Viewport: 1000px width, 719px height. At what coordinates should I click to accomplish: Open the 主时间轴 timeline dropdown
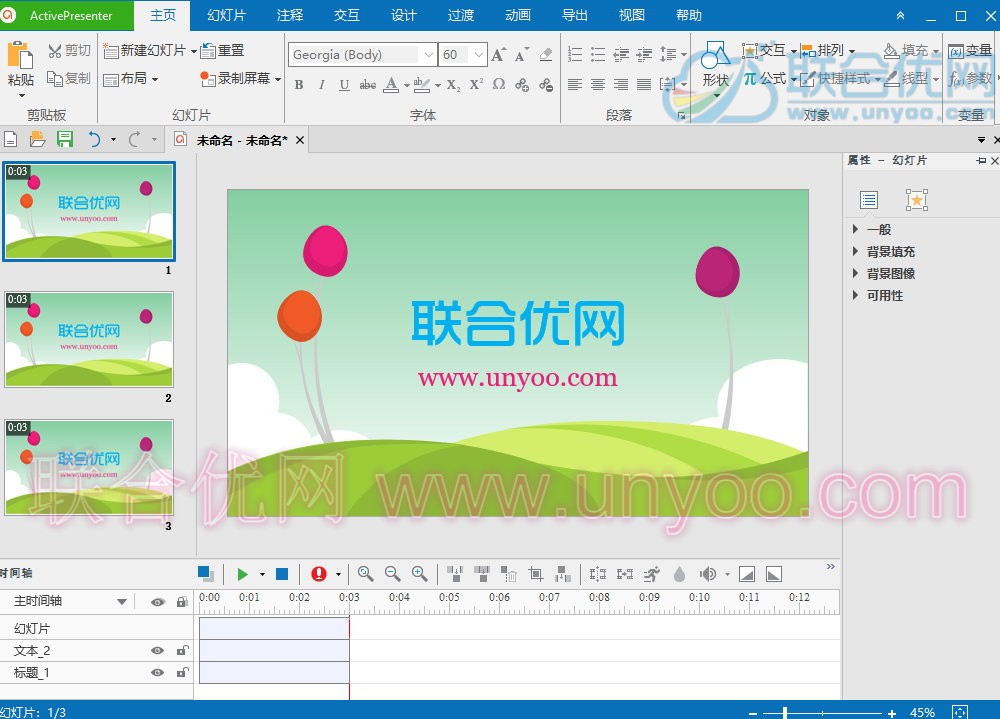[x=122, y=602]
